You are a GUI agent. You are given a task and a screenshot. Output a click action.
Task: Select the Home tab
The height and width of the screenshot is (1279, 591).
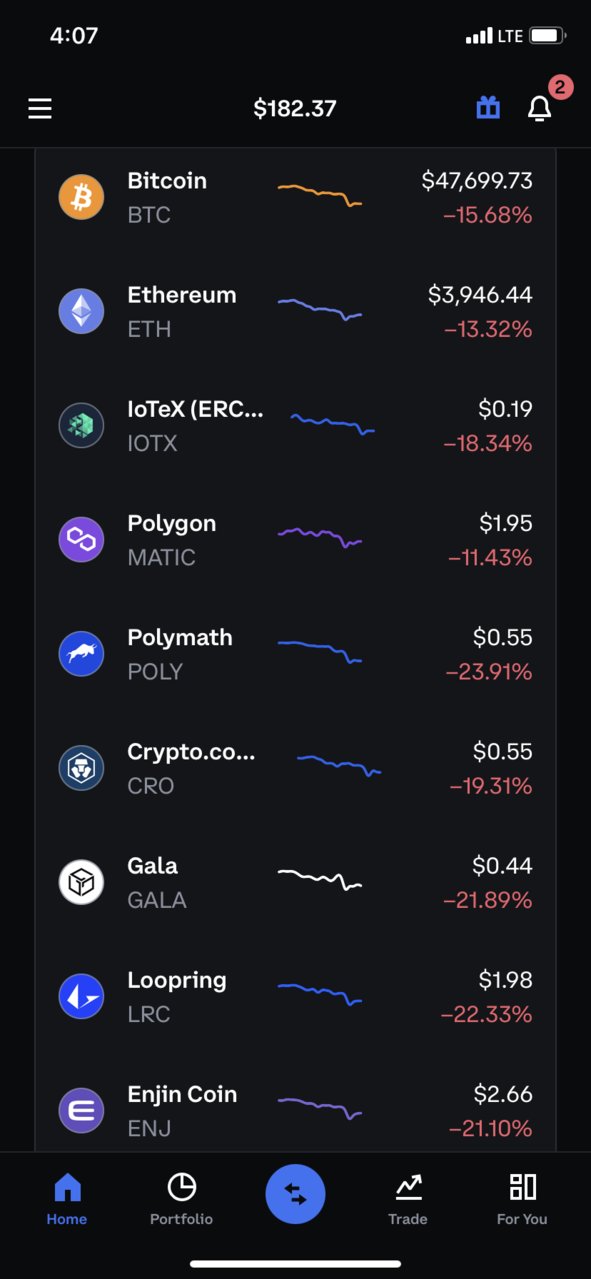[x=67, y=1198]
